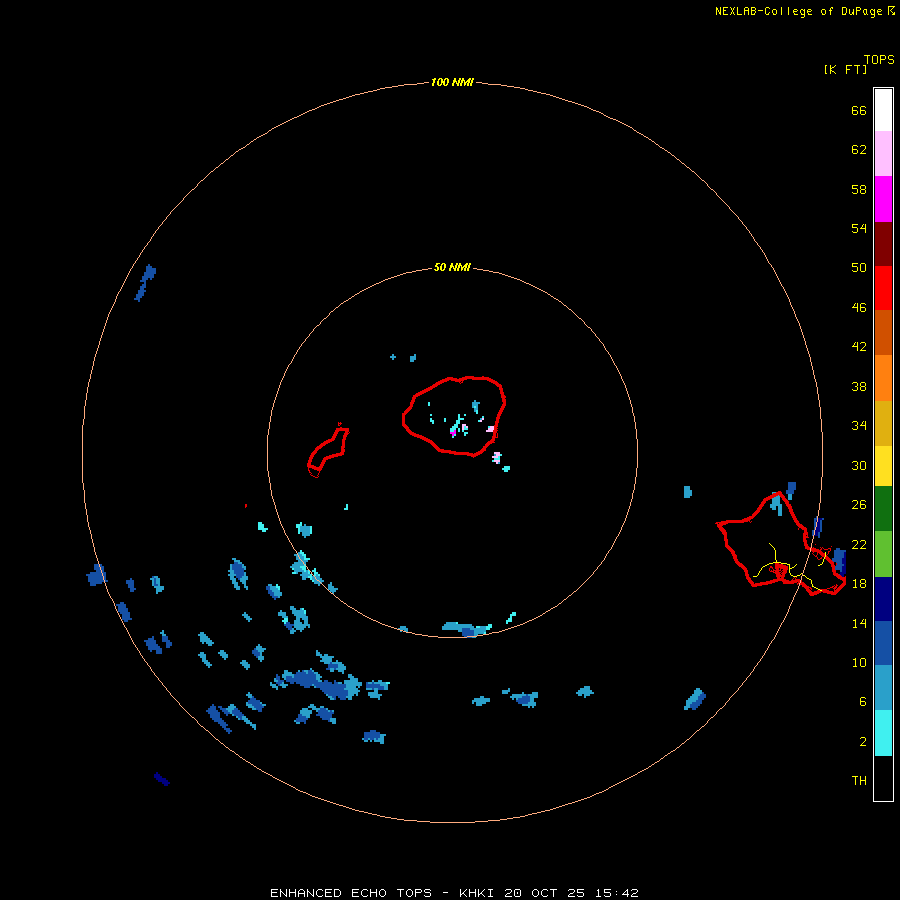Viewport: 900px width, 900px height.
Task: Click the black TH threshold swatch
Action: [x=883, y=778]
